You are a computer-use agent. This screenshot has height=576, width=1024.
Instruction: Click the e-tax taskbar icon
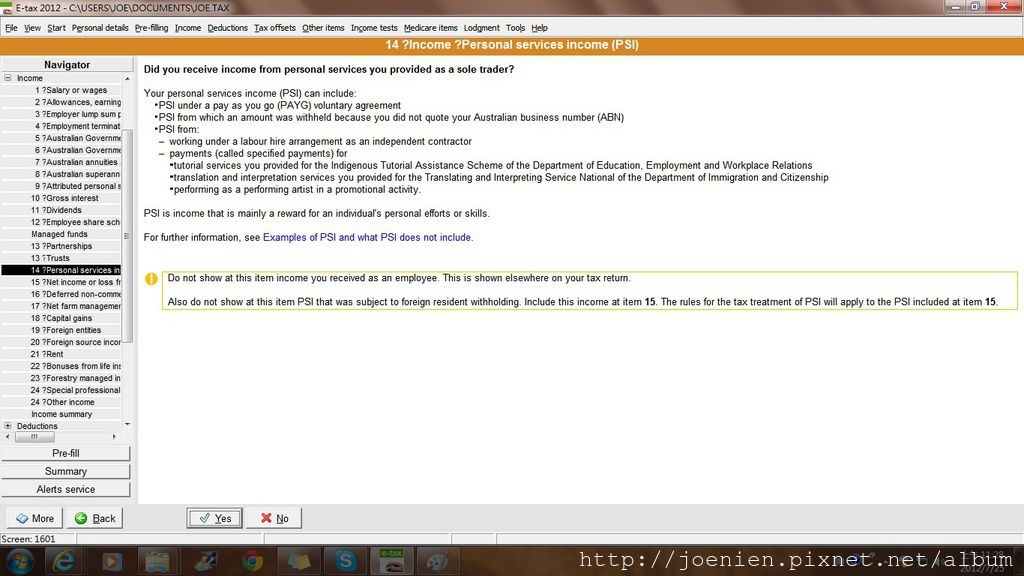pos(391,561)
